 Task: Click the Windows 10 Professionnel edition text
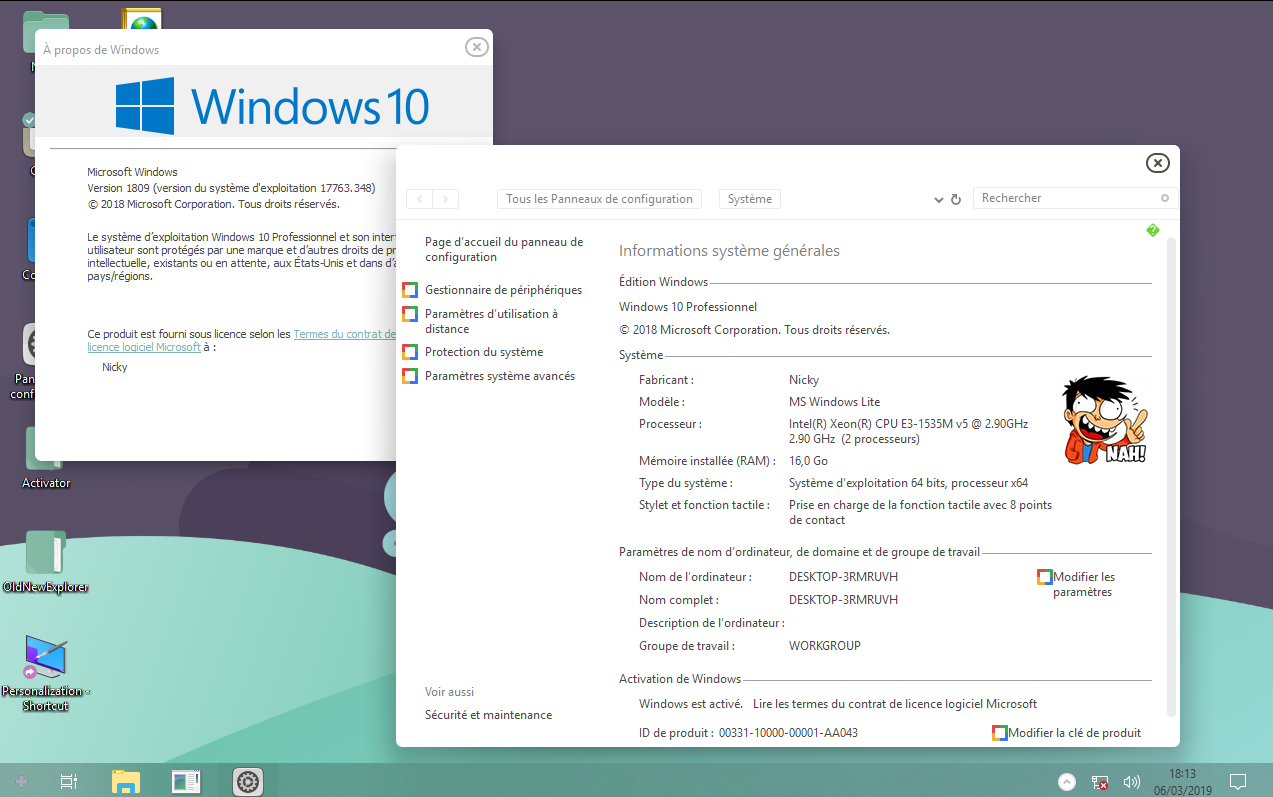[x=688, y=307]
